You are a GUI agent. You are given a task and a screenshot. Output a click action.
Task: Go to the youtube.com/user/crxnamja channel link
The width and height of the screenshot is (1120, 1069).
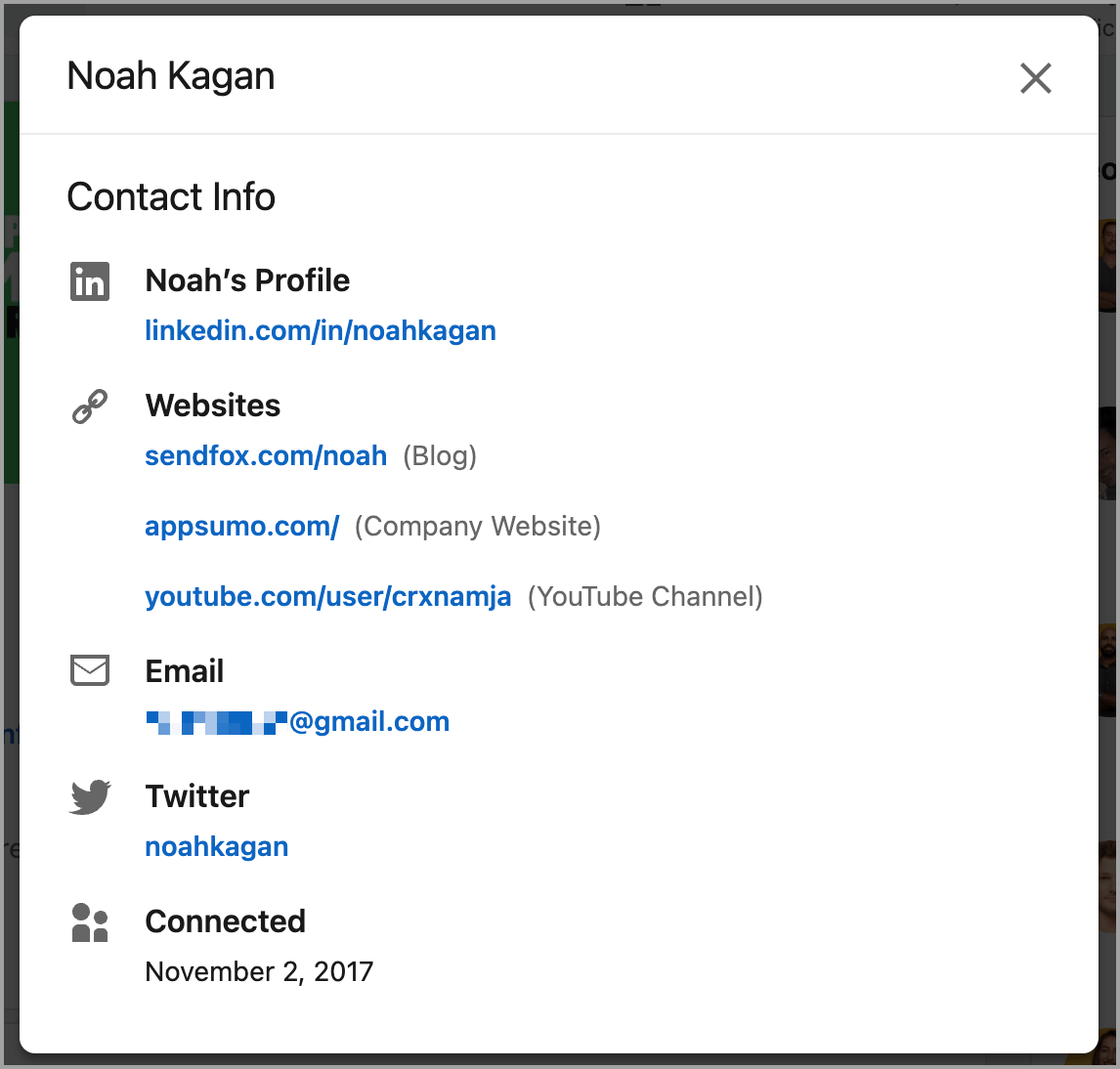328,597
